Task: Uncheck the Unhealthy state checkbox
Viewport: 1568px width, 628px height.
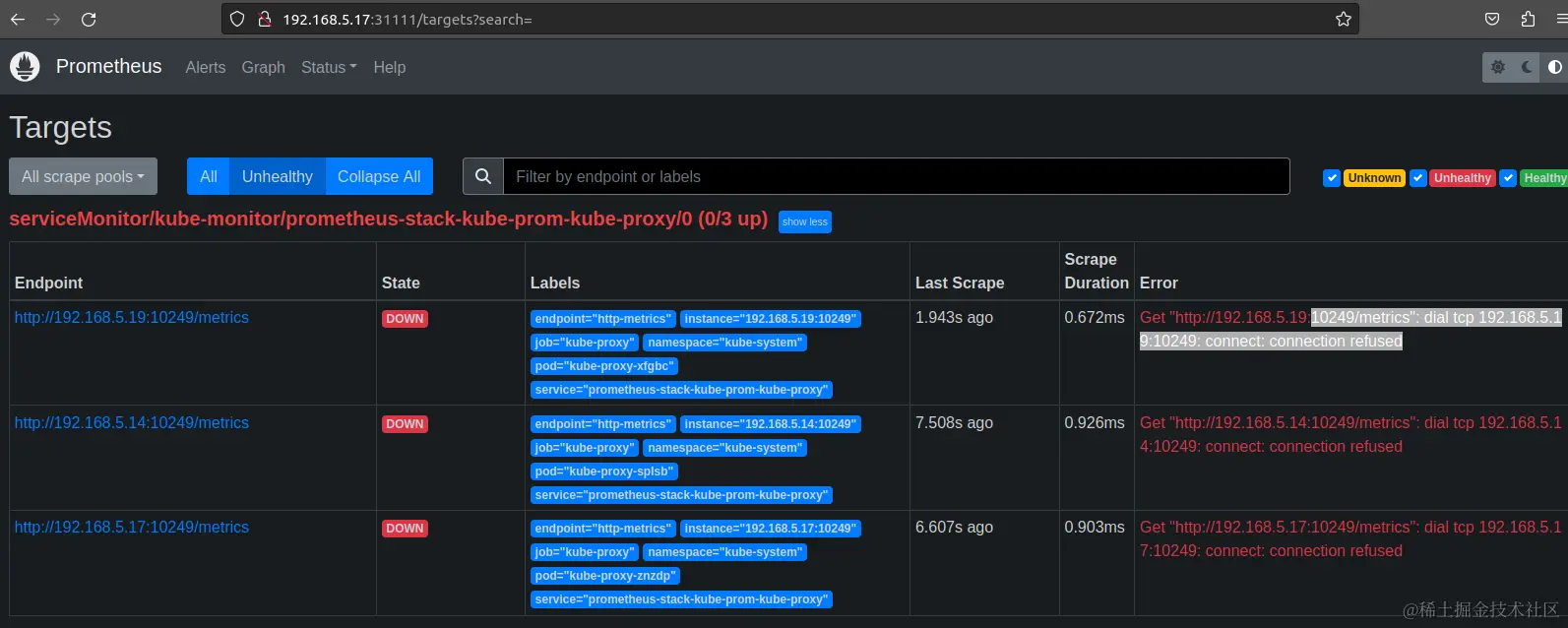Action: (x=1417, y=178)
